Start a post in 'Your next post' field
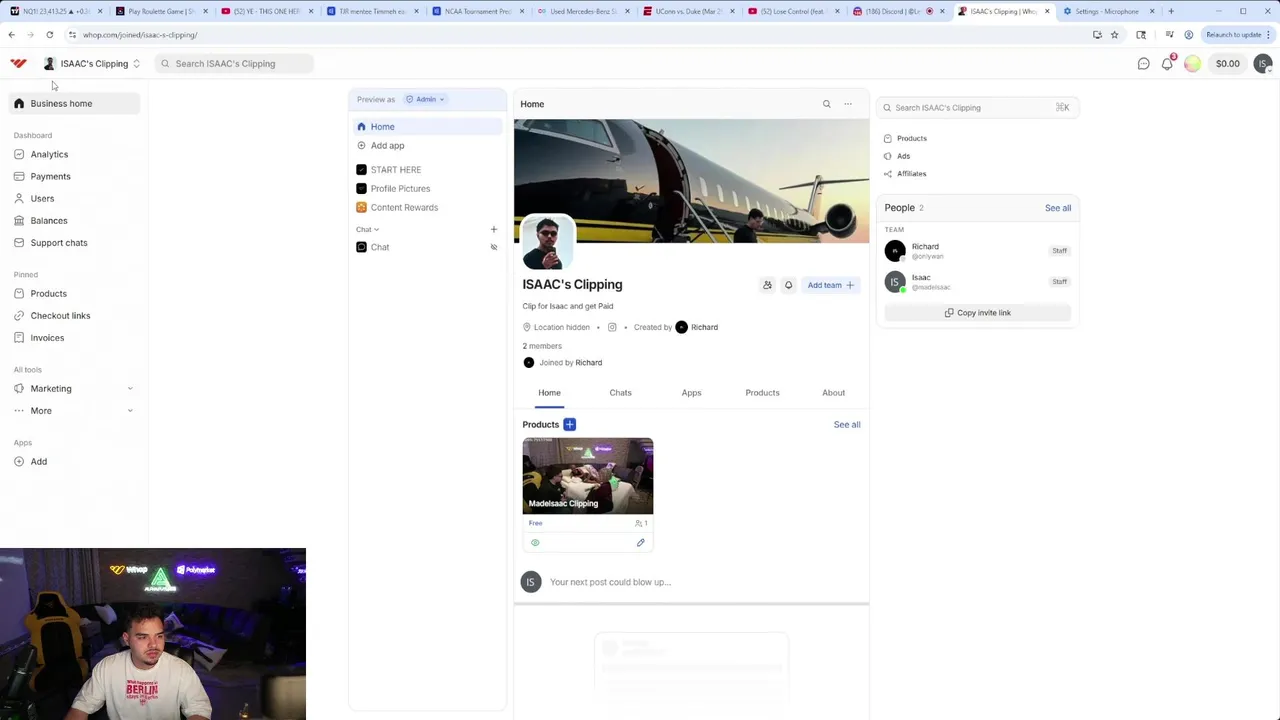The width and height of the screenshot is (1280, 720). pyautogui.click(x=610, y=582)
